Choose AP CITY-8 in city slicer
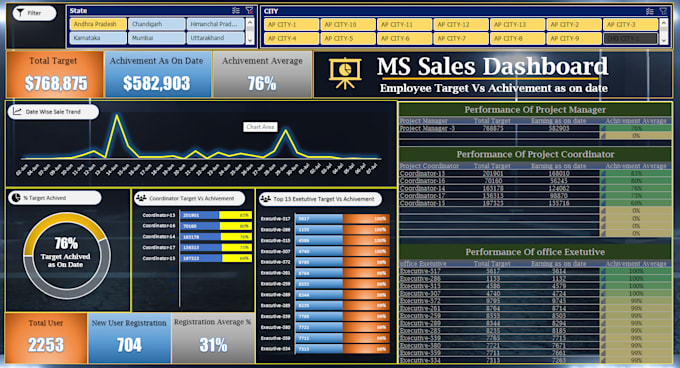 tap(517, 39)
